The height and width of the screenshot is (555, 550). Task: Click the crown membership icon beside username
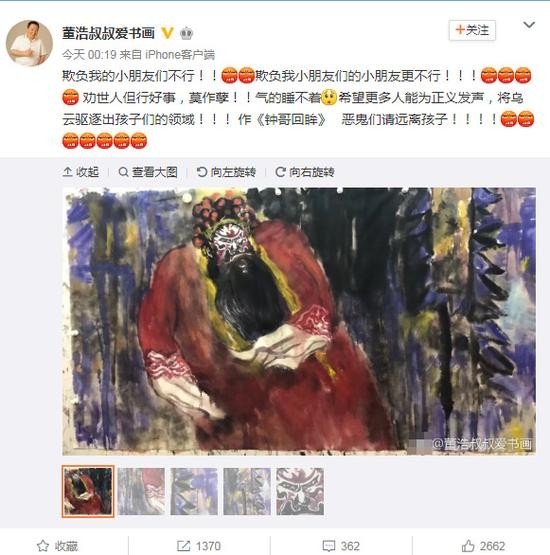coord(187,34)
